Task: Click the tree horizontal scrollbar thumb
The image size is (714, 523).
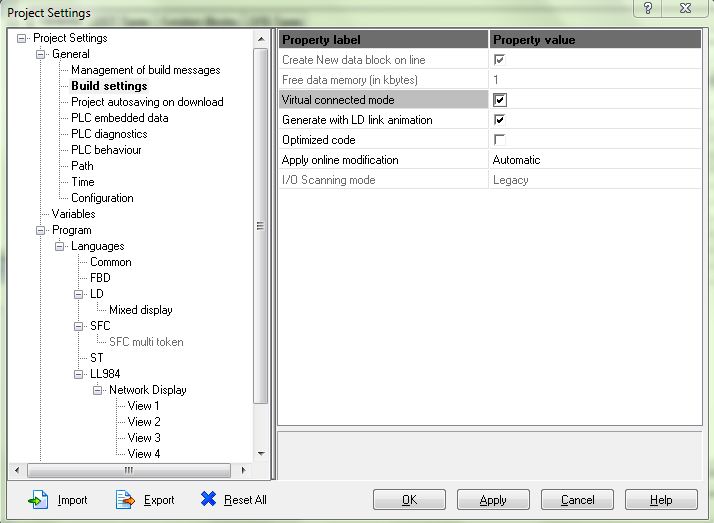Action: [x=129, y=470]
